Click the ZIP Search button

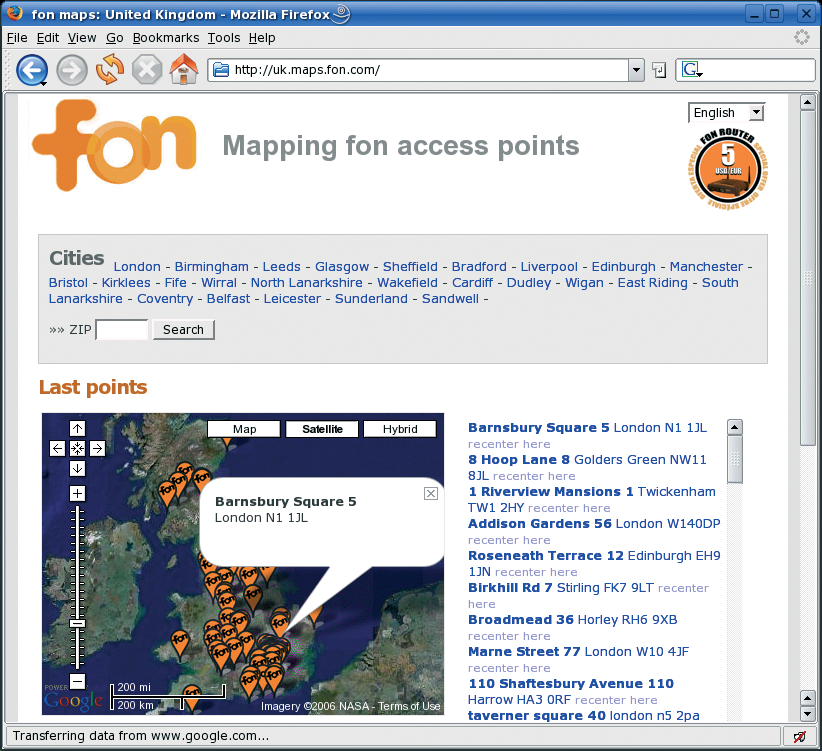(x=183, y=330)
